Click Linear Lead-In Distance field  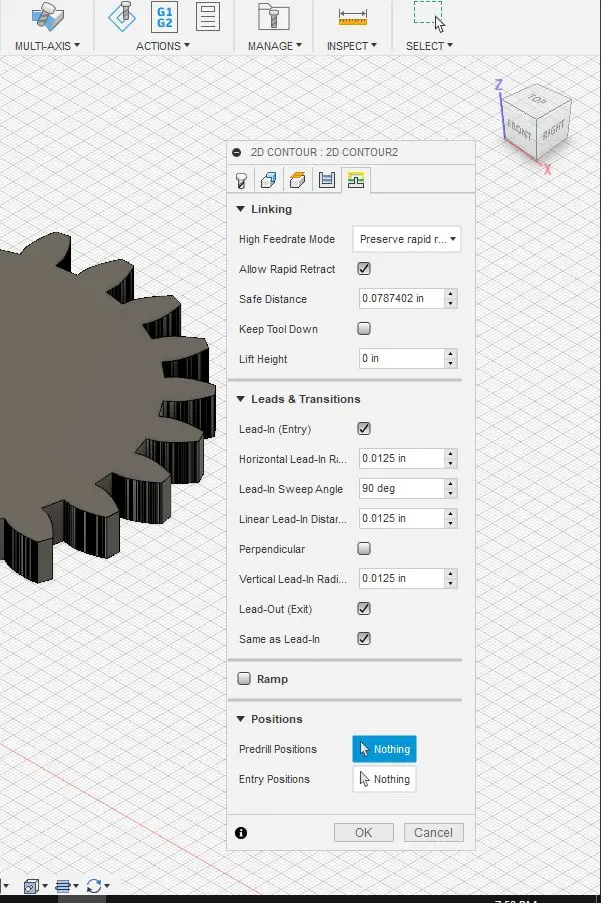[401, 518]
